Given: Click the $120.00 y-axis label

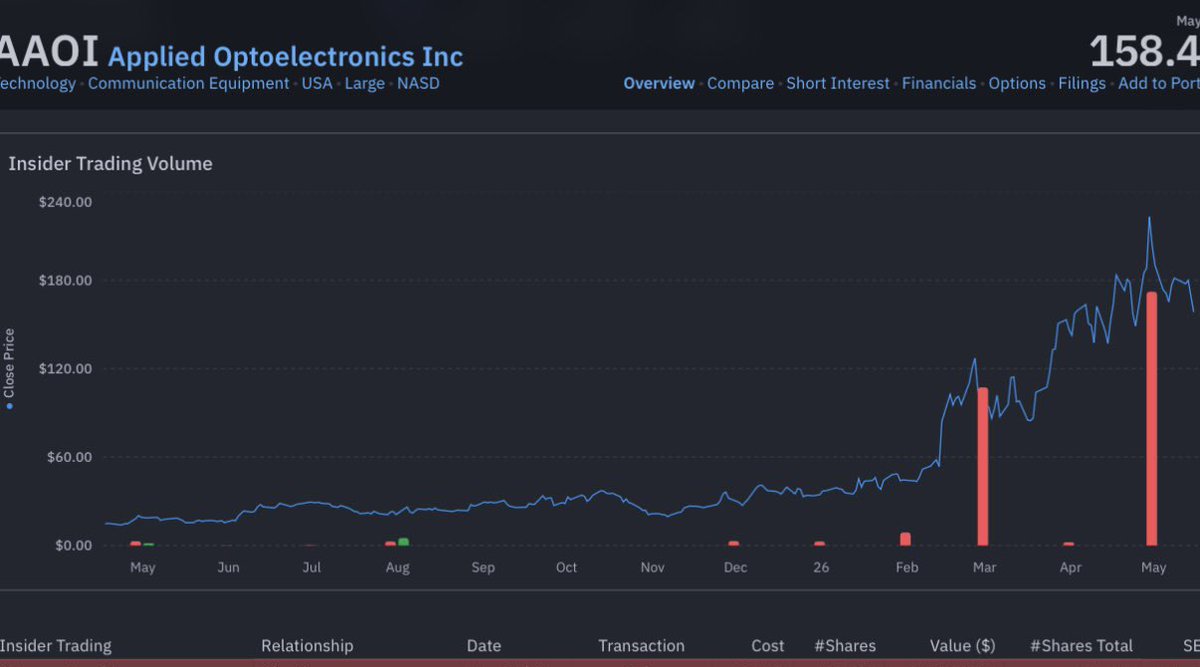Looking at the screenshot, I should click(x=65, y=369).
